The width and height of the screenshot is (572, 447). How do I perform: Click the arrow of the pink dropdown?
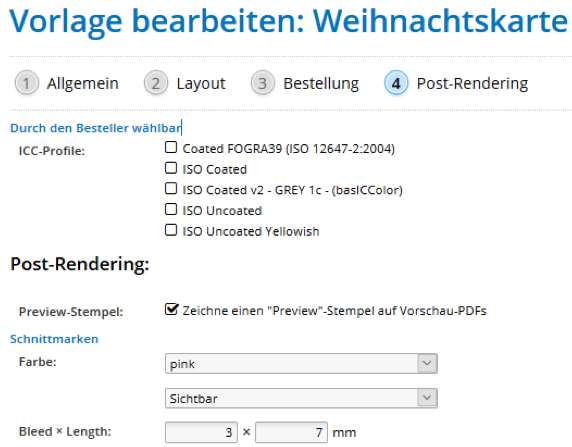click(427, 363)
